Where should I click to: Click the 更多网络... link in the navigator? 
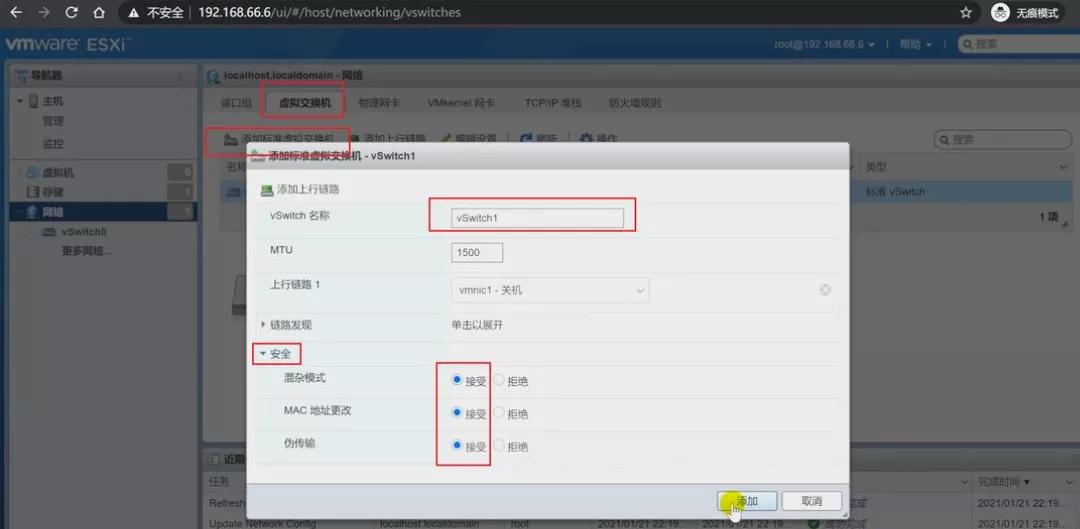pyautogui.click(x=87, y=251)
